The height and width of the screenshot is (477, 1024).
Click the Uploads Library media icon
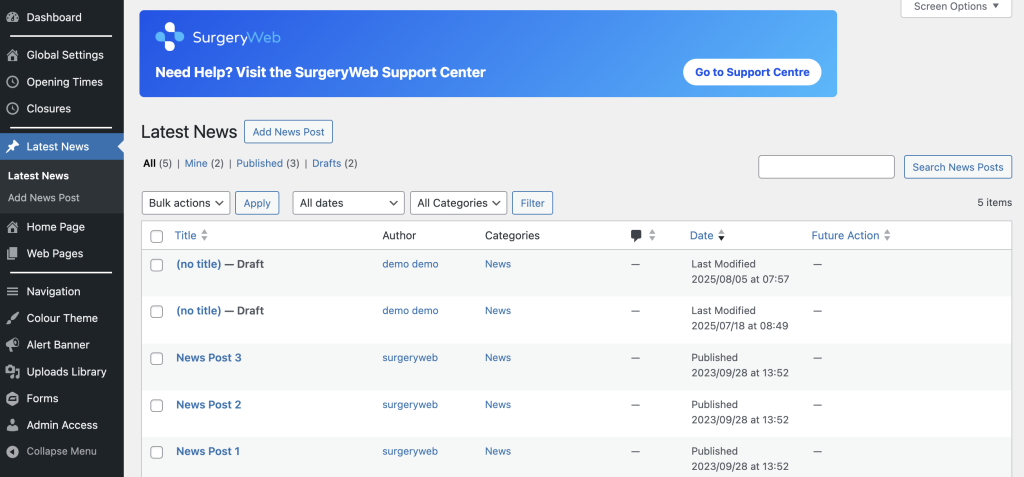(x=12, y=372)
